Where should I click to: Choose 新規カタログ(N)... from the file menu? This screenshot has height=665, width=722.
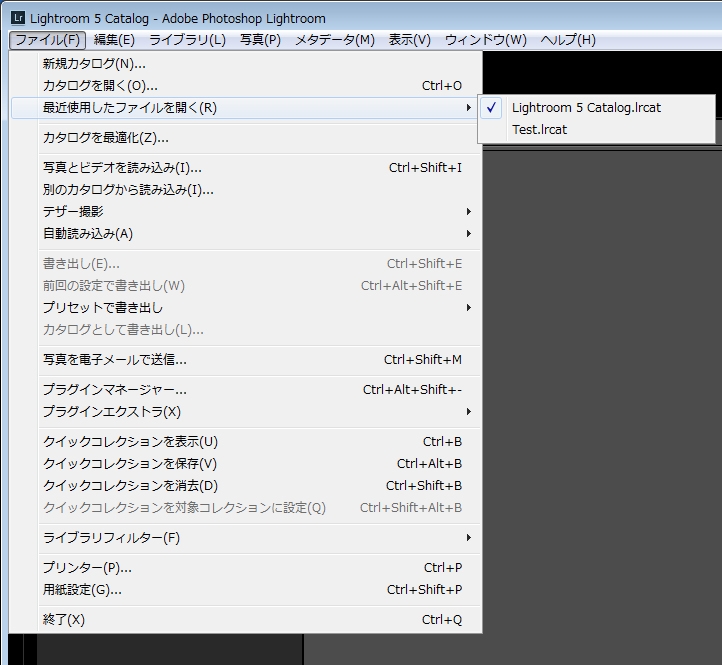(x=246, y=64)
